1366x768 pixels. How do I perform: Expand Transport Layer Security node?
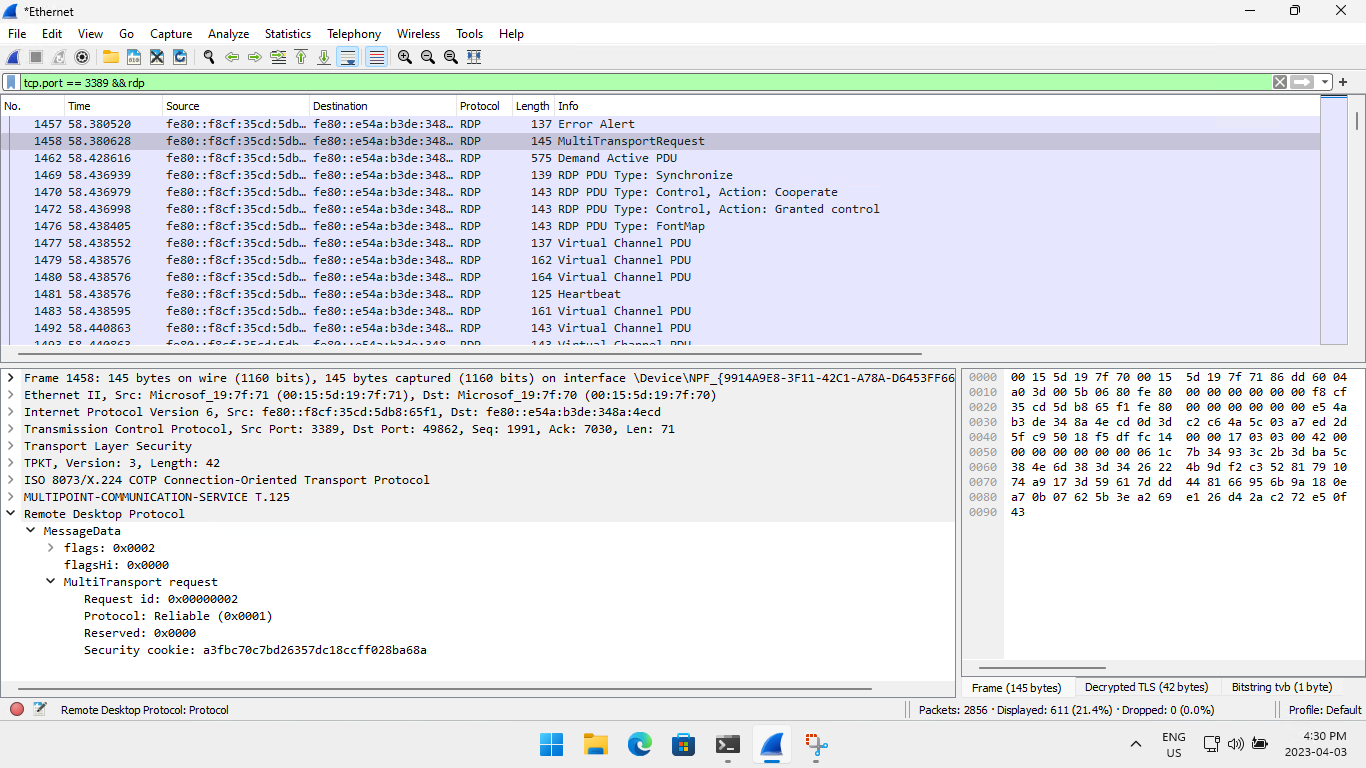click(11, 446)
